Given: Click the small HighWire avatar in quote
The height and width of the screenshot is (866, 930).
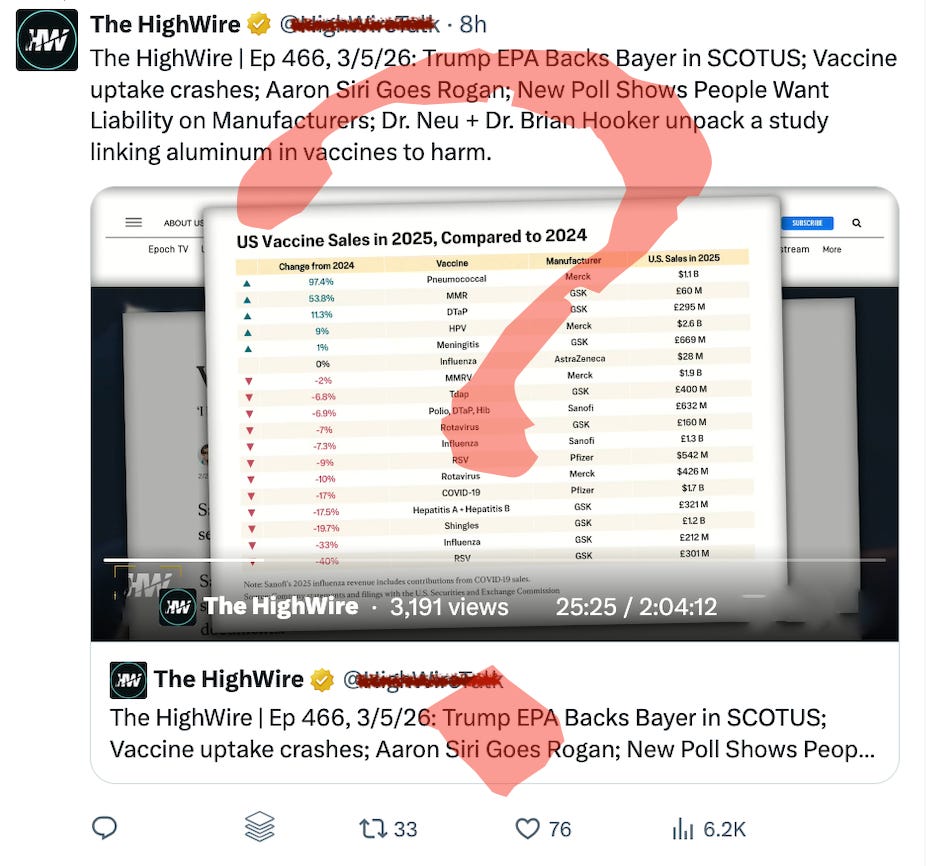Looking at the screenshot, I should [128, 680].
